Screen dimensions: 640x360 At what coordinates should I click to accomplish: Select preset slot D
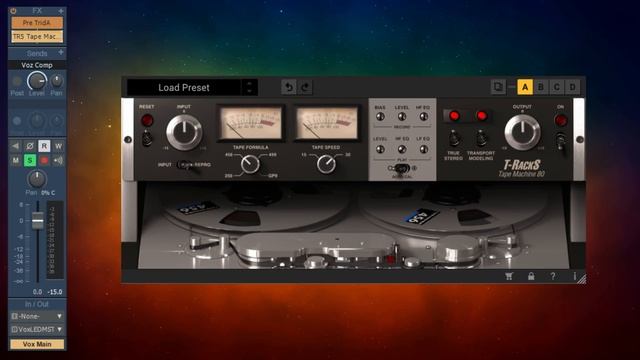point(572,87)
